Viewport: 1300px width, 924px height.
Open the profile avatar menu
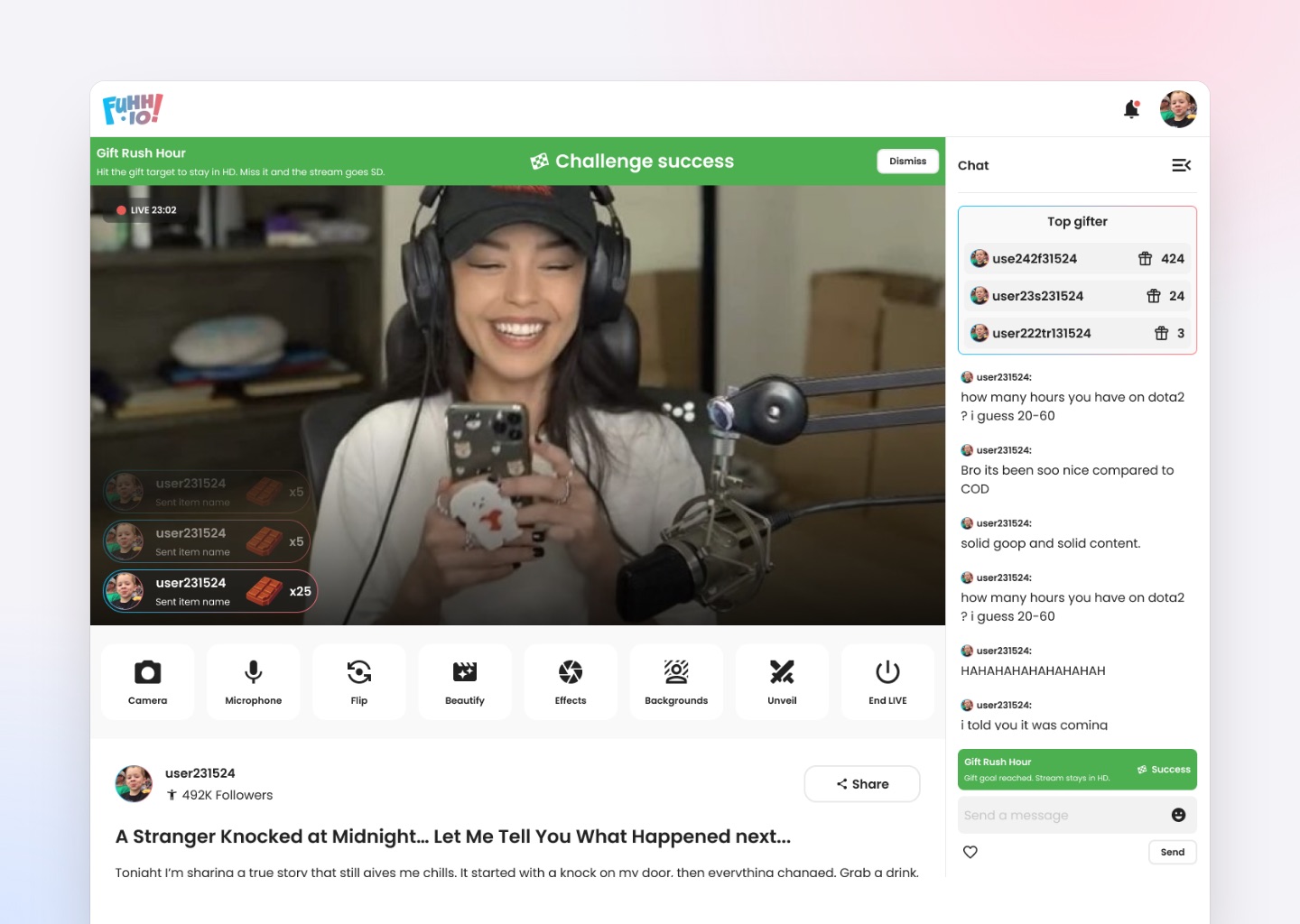coord(1178,109)
